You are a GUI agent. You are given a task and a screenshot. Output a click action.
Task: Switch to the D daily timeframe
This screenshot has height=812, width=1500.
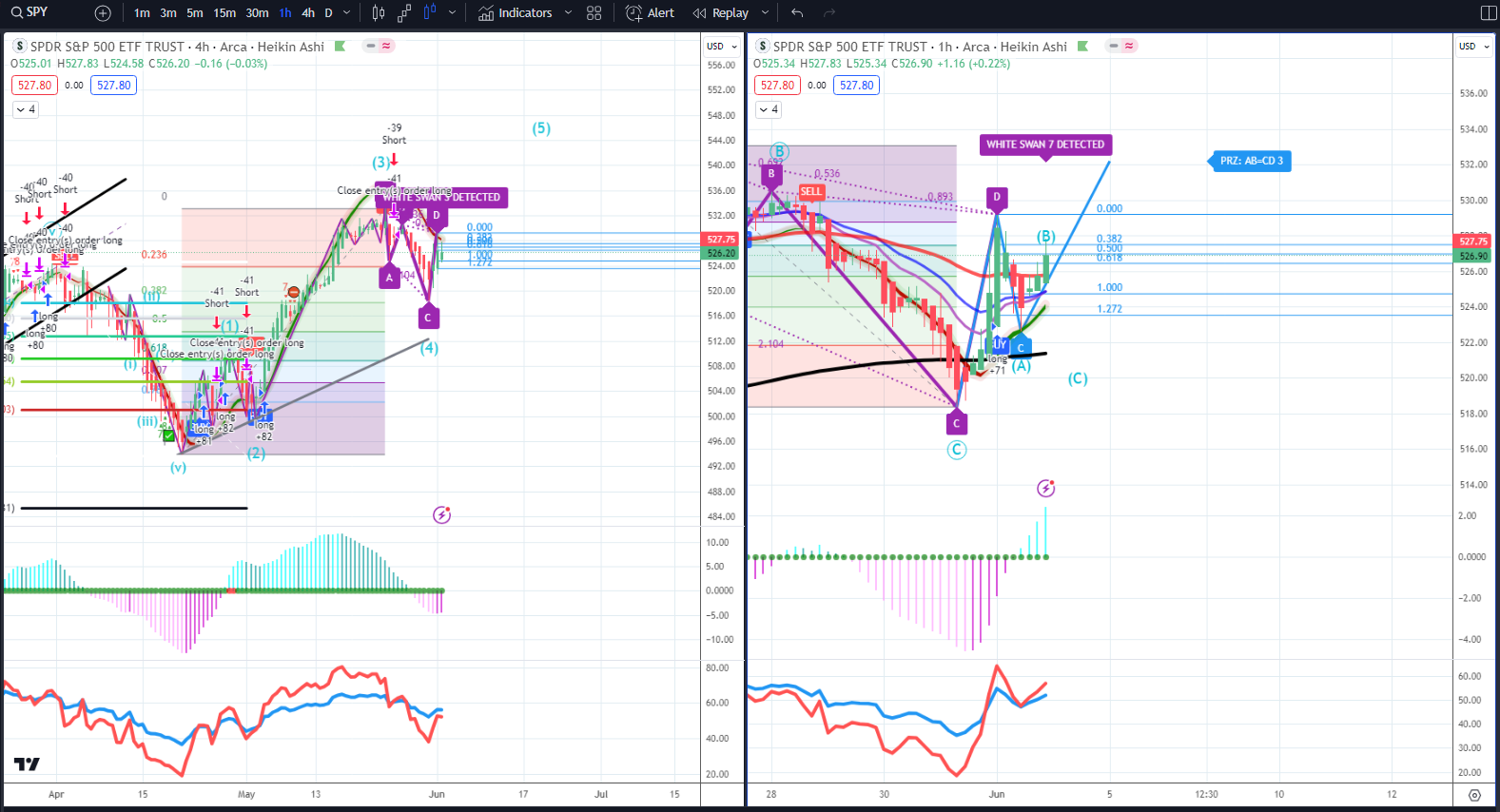pyautogui.click(x=328, y=13)
